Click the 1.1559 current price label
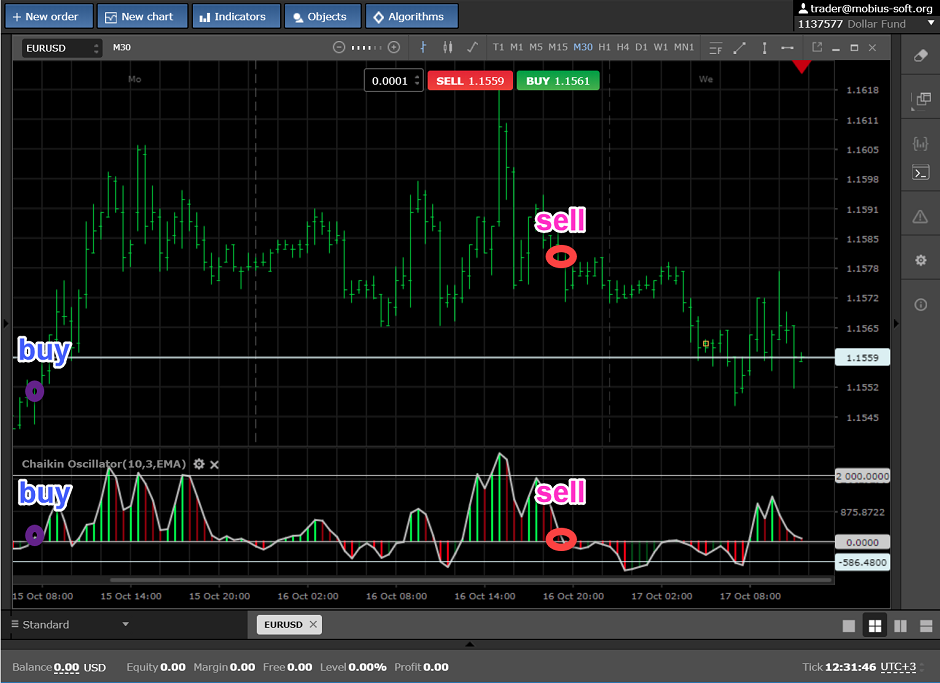 click(862, 357)
